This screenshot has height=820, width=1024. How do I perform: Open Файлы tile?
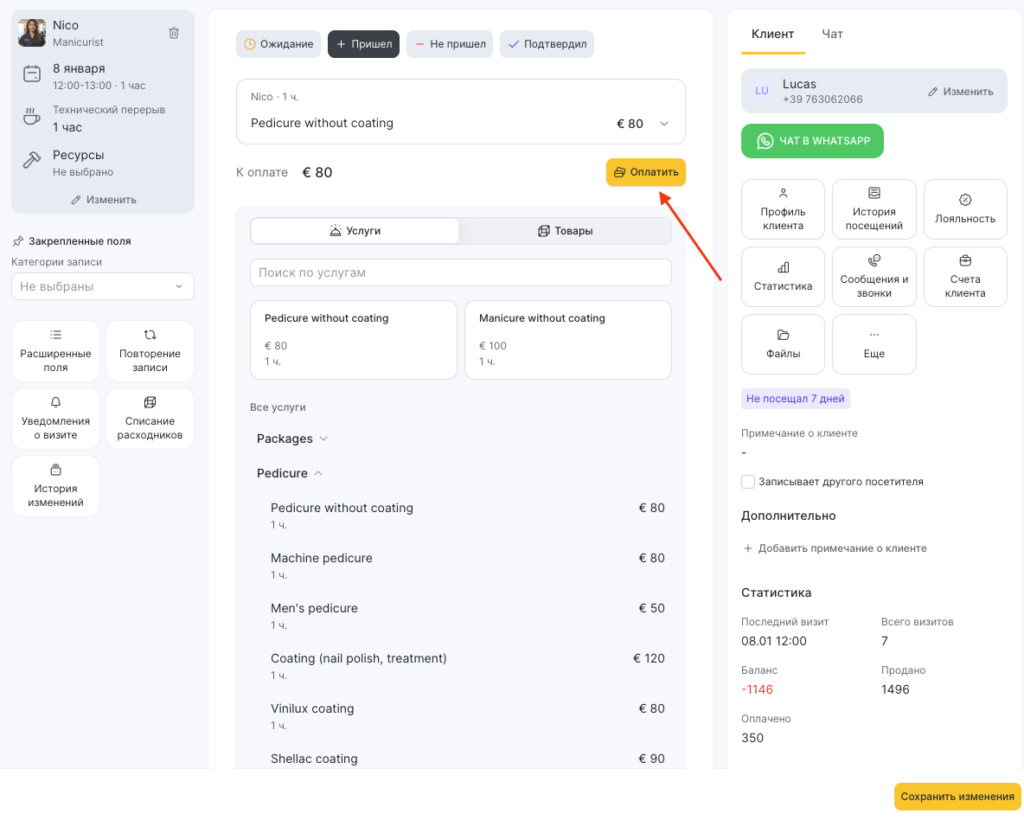tap(782, 343)
